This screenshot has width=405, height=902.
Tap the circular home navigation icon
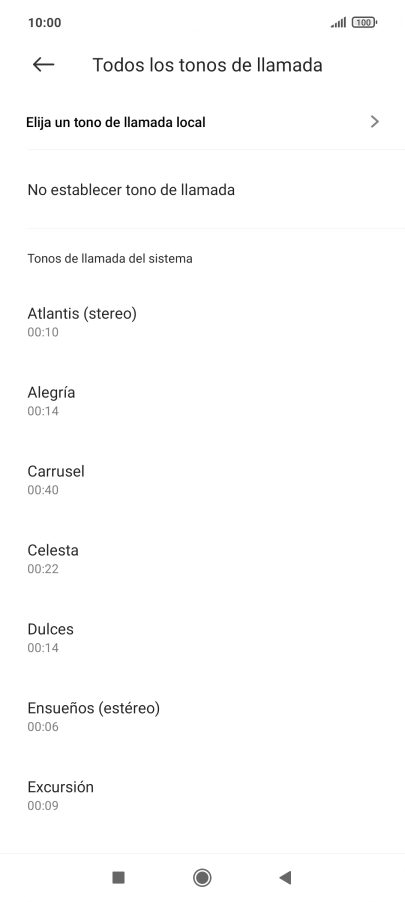[202, 877]
